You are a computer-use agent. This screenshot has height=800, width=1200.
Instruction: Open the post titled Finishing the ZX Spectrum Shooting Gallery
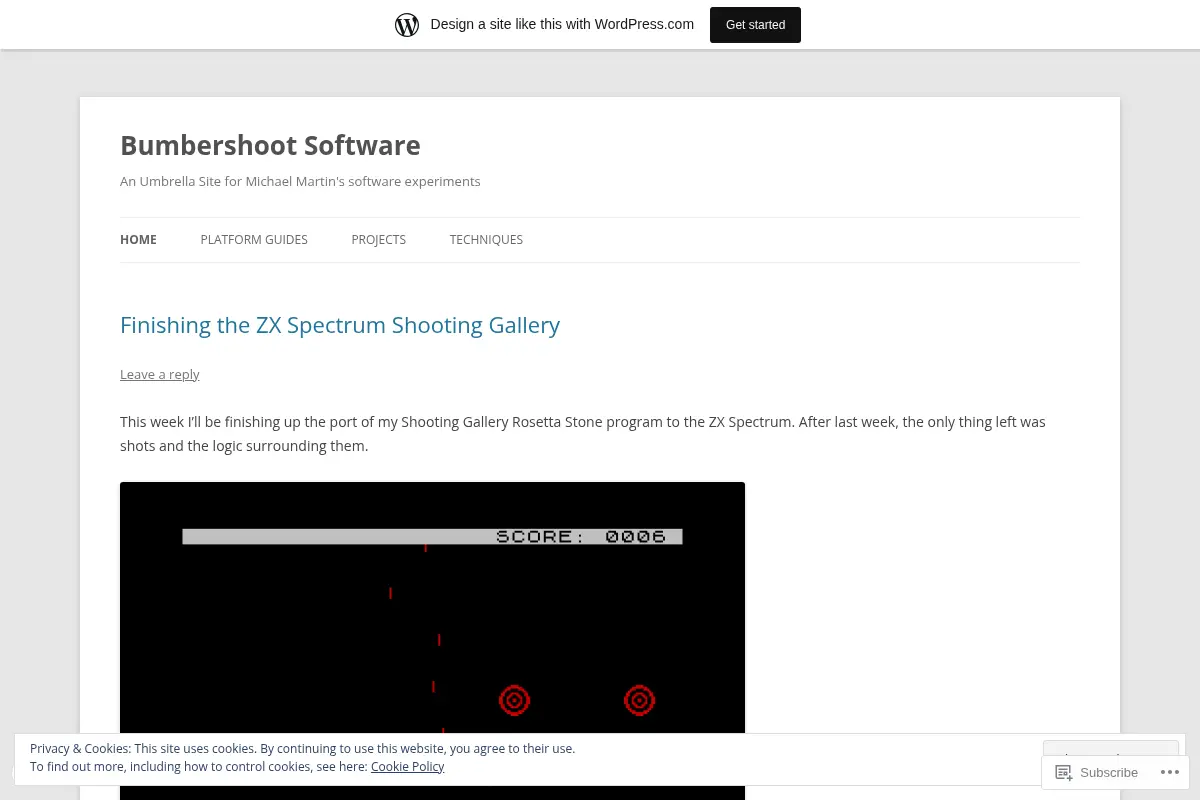click(x=340, y=325)
